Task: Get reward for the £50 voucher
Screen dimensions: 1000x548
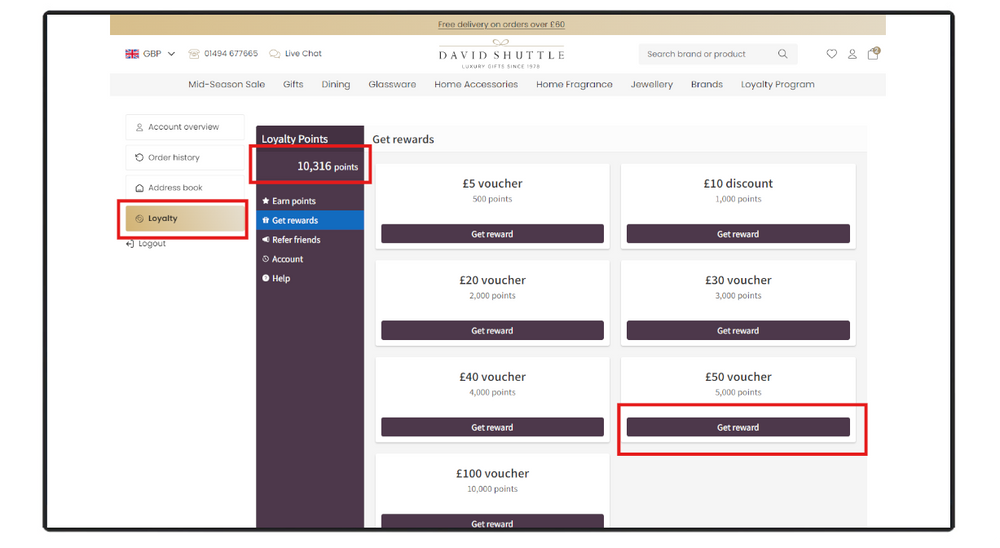Action: (738, 427)
